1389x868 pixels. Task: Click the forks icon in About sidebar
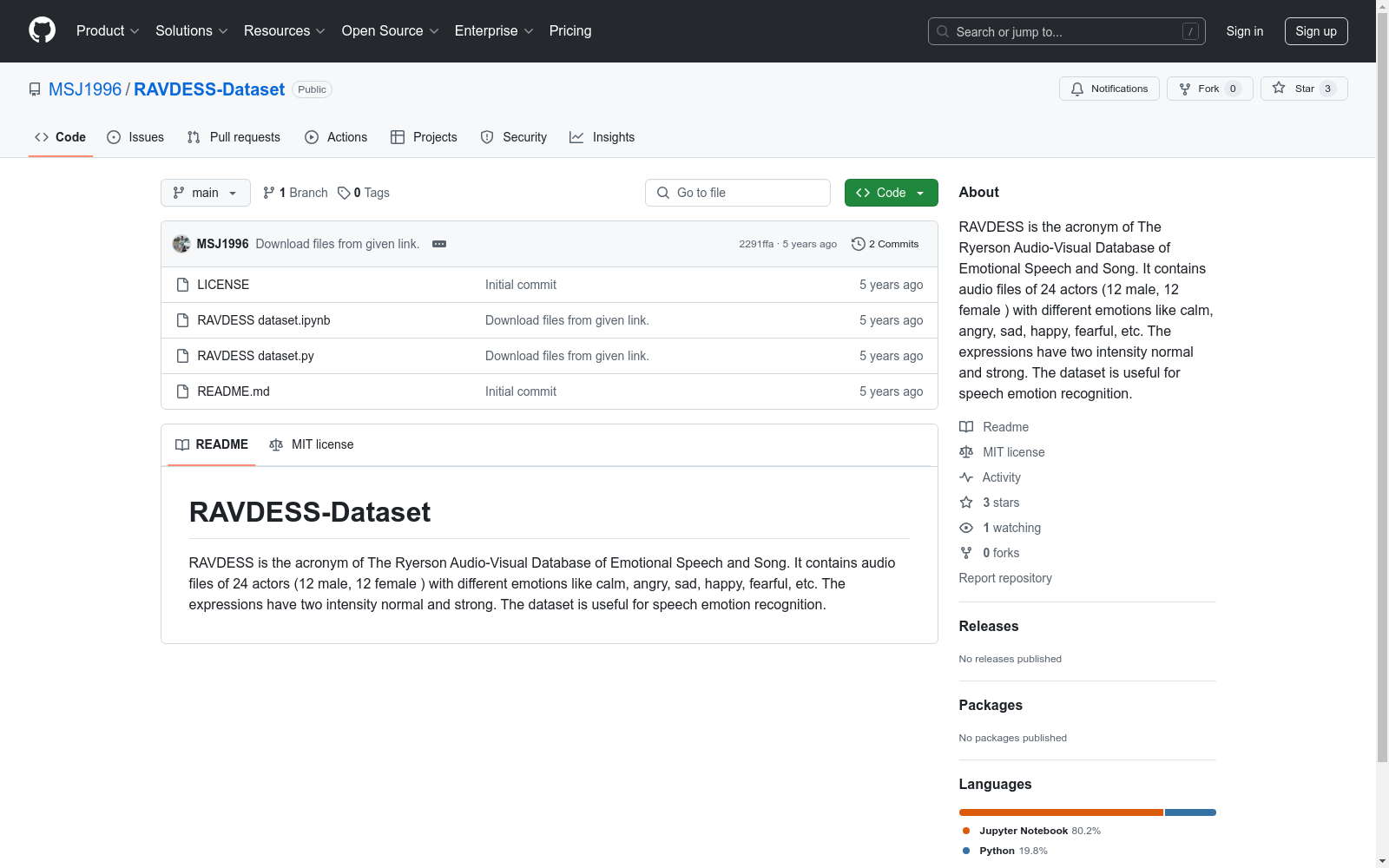pyautogui.click(x=966, y=553)
